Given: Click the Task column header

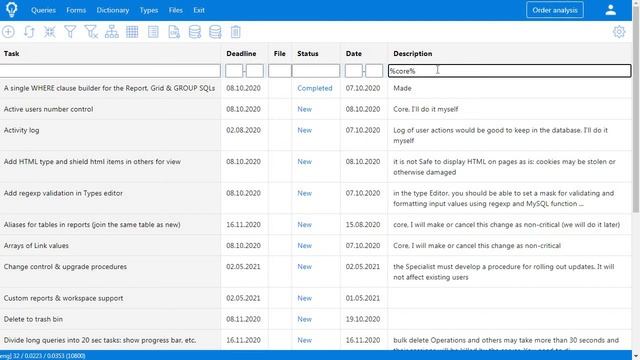Looking at the screenshot, I should tap(11, 53).
